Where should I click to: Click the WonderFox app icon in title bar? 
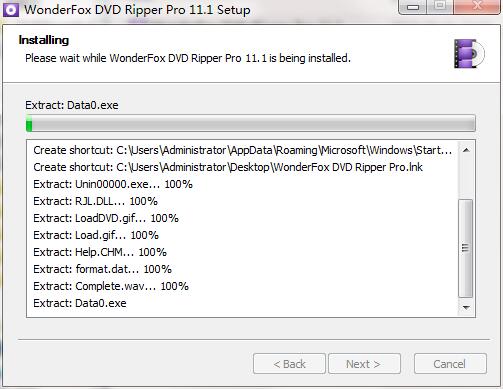pos(11,9)
